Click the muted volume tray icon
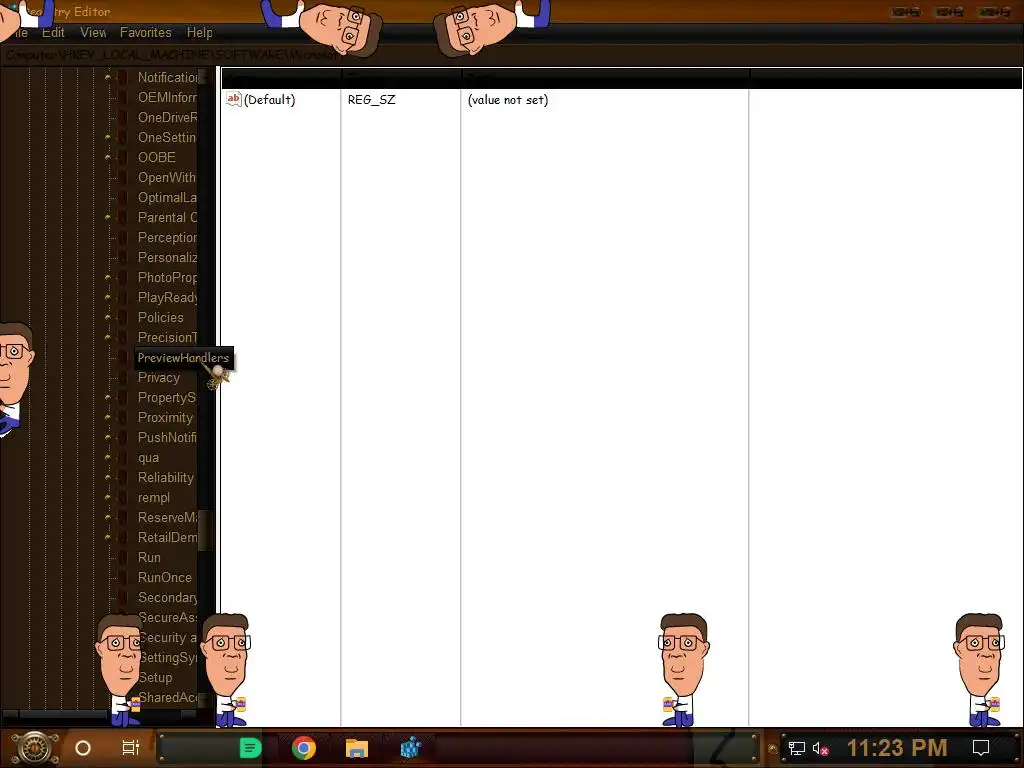 pos(821,748)
